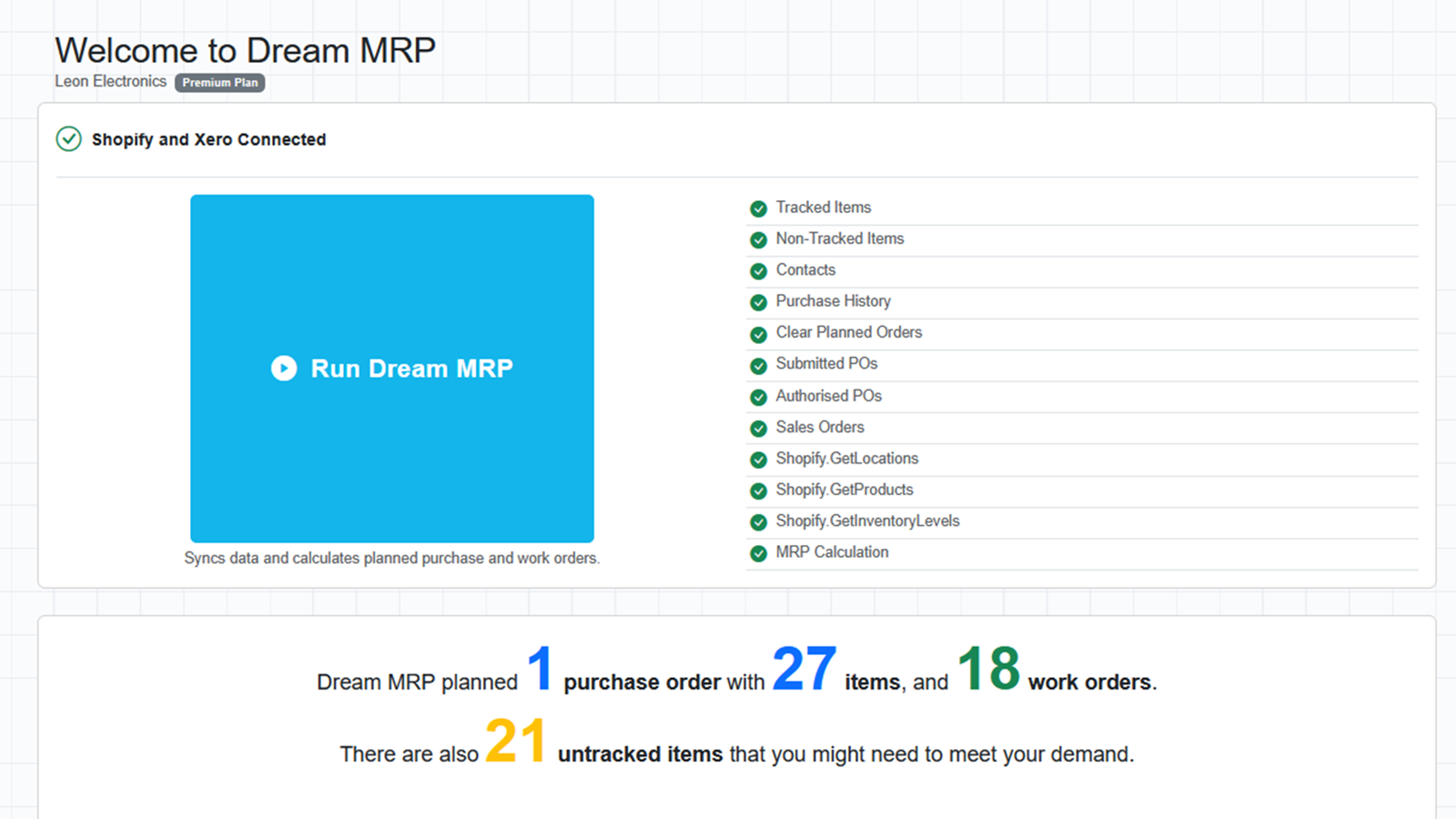This screenshot has width=1456, height=819.
Task: Click the Shopify and Xero Connected checkmark icon
Action: point(69,139)
